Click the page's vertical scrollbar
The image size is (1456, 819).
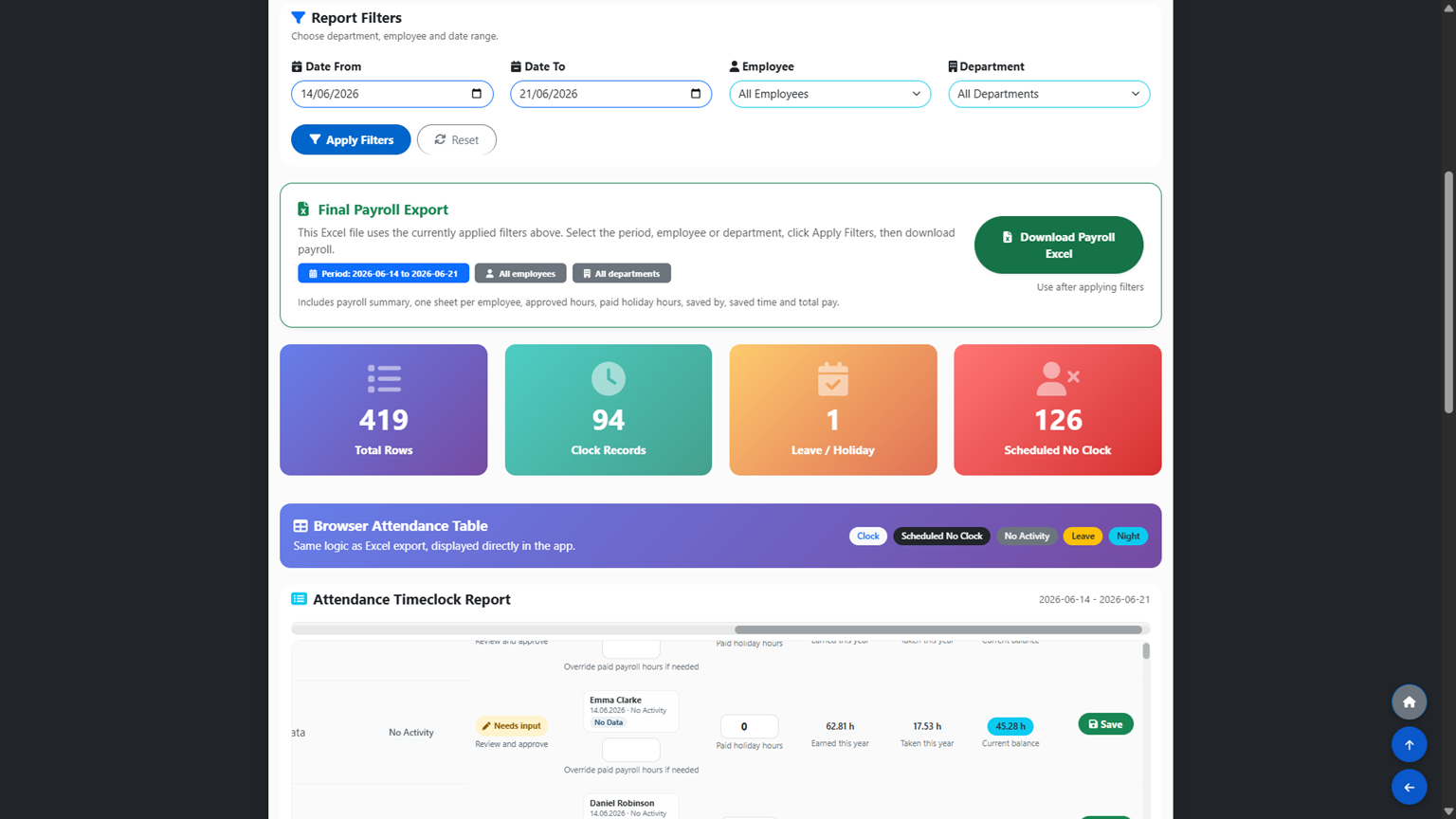tap(1448, 292)
